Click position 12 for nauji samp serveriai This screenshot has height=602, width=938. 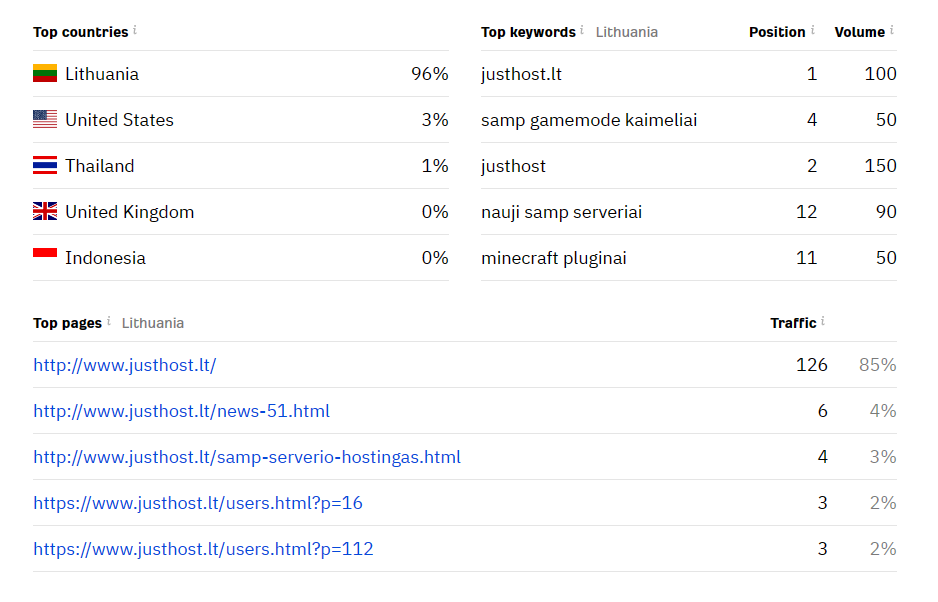click(x=806, y=212)
